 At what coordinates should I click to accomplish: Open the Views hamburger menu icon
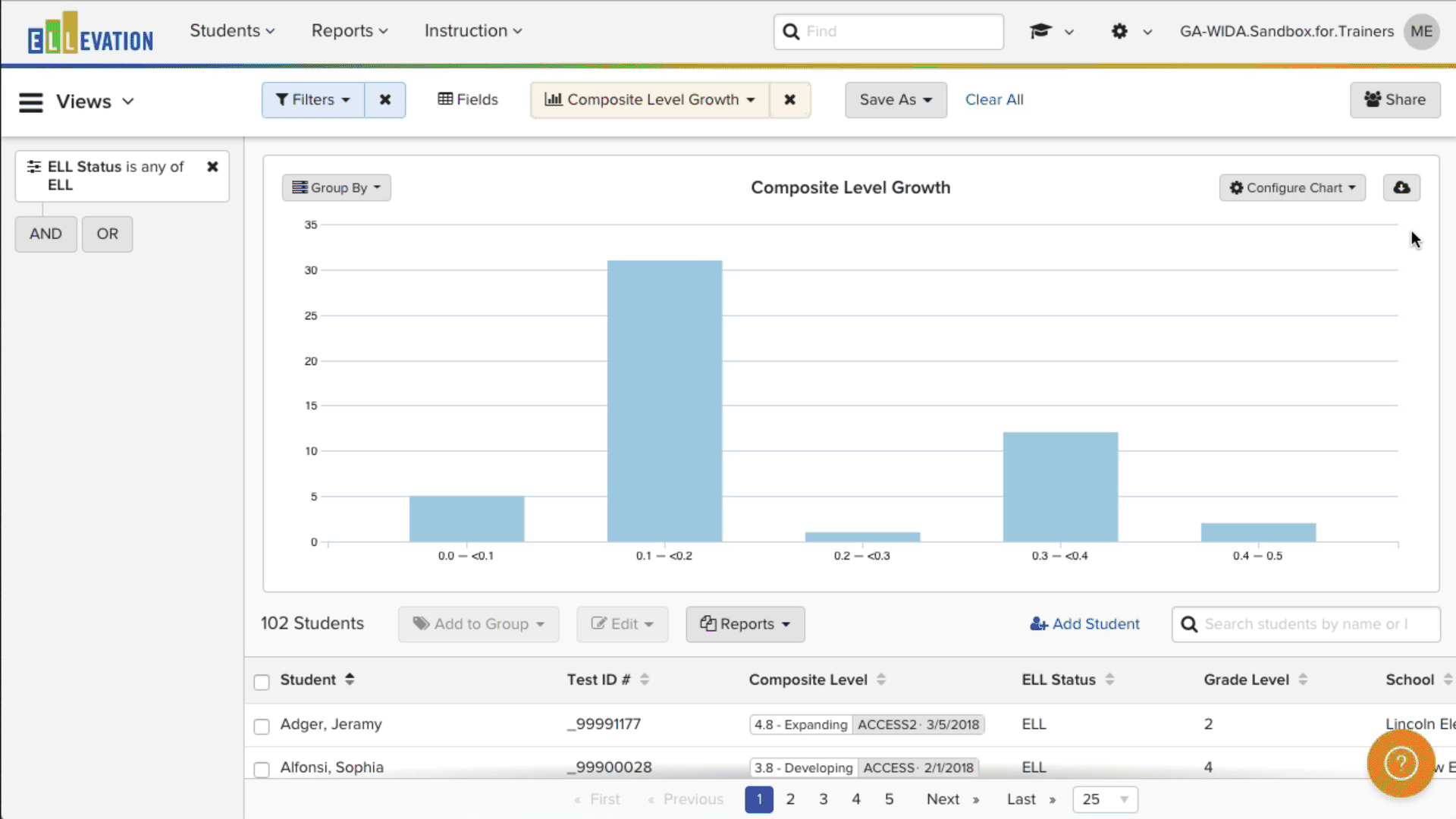31,102
